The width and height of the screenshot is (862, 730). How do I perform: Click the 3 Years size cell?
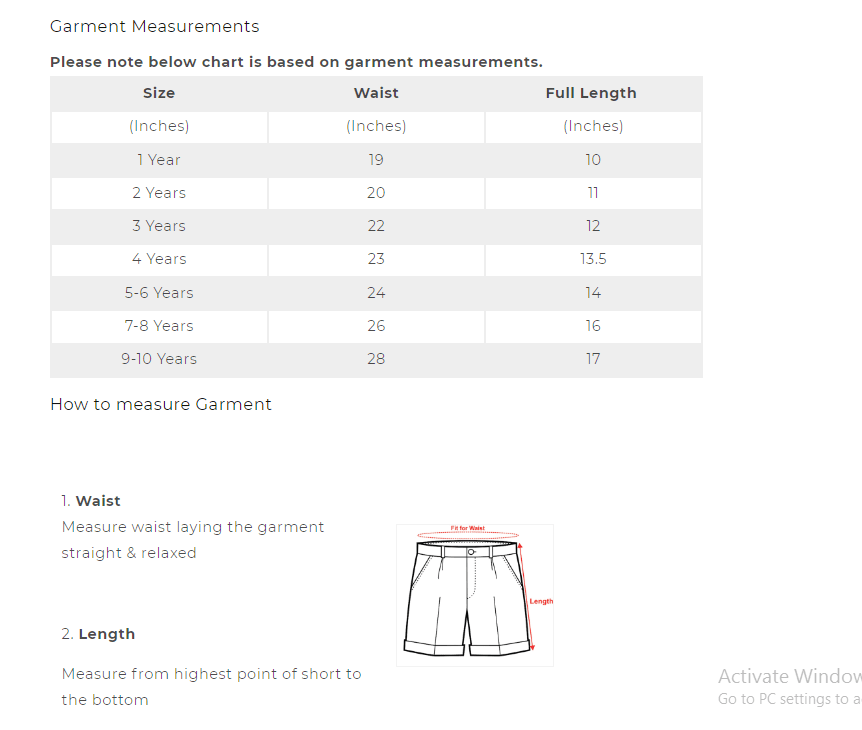click(159, 226)
